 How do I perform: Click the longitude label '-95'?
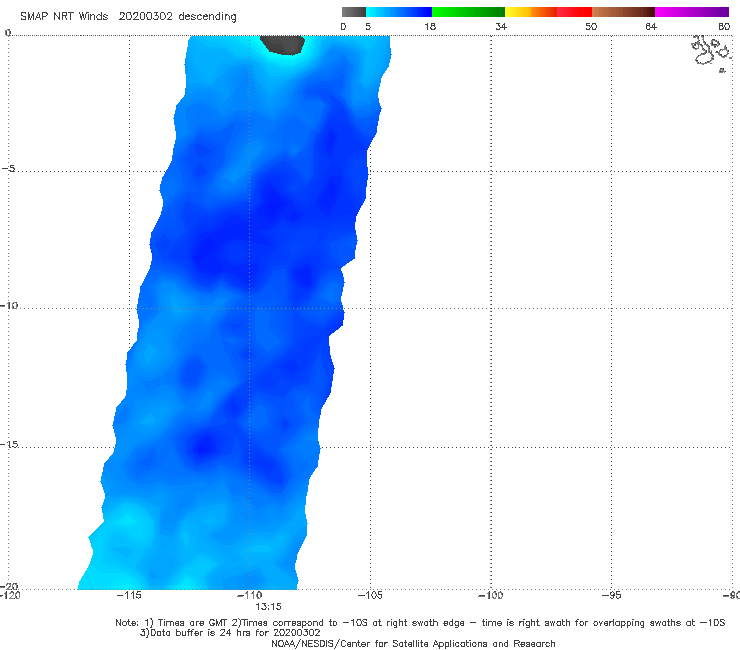click(x=611, y=595)
